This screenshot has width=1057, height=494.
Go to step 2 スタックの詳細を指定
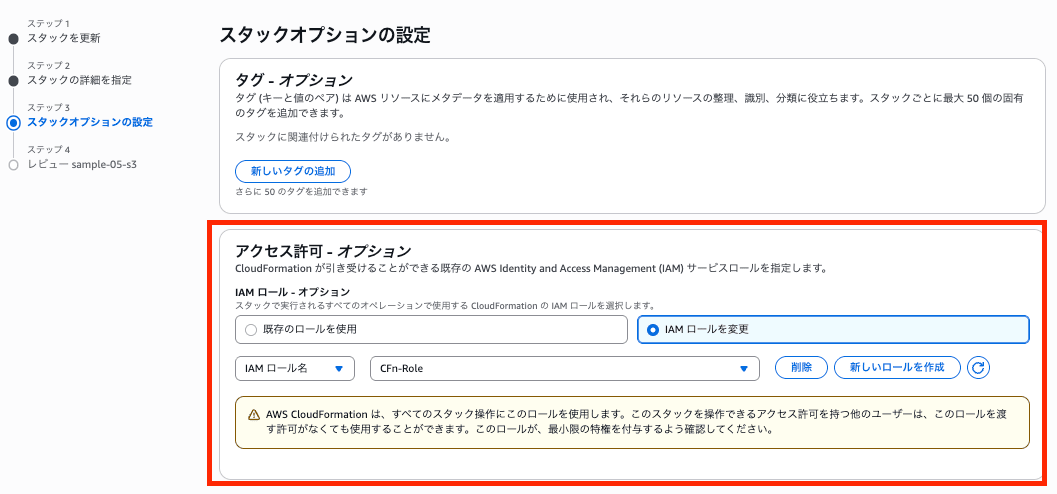(80, 80)
